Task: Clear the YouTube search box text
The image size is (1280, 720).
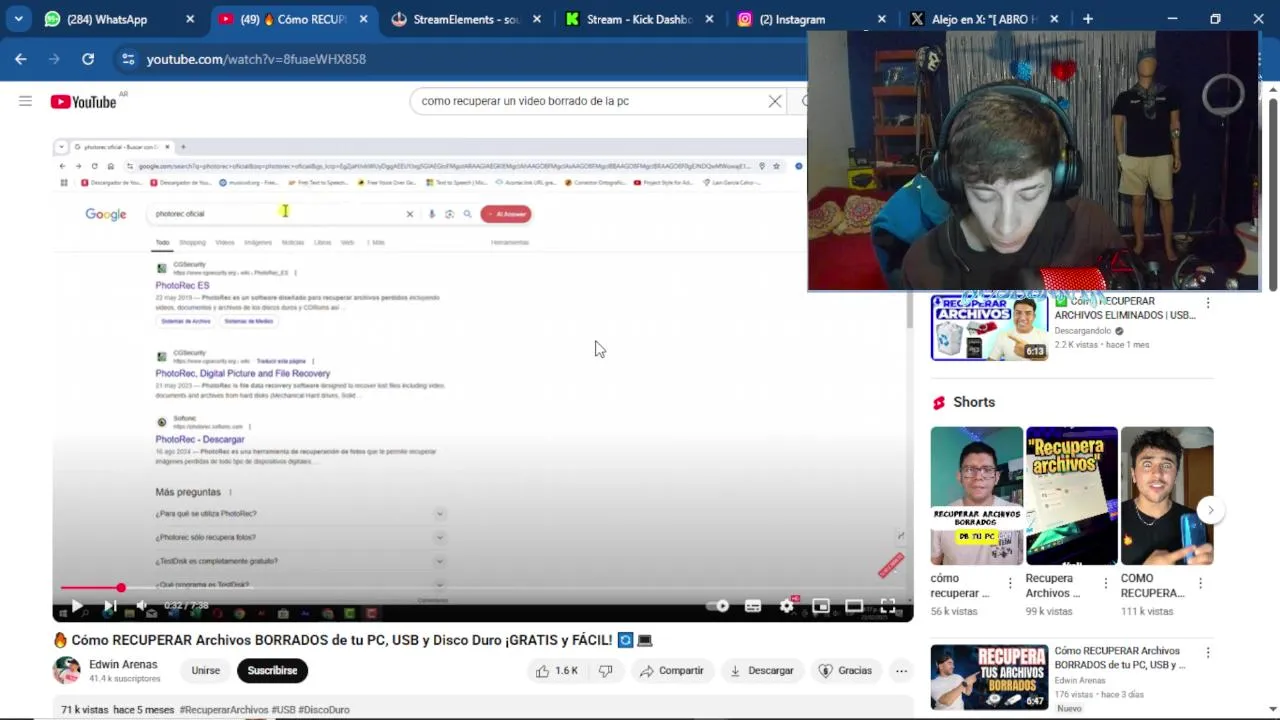Action: [774, 101]
